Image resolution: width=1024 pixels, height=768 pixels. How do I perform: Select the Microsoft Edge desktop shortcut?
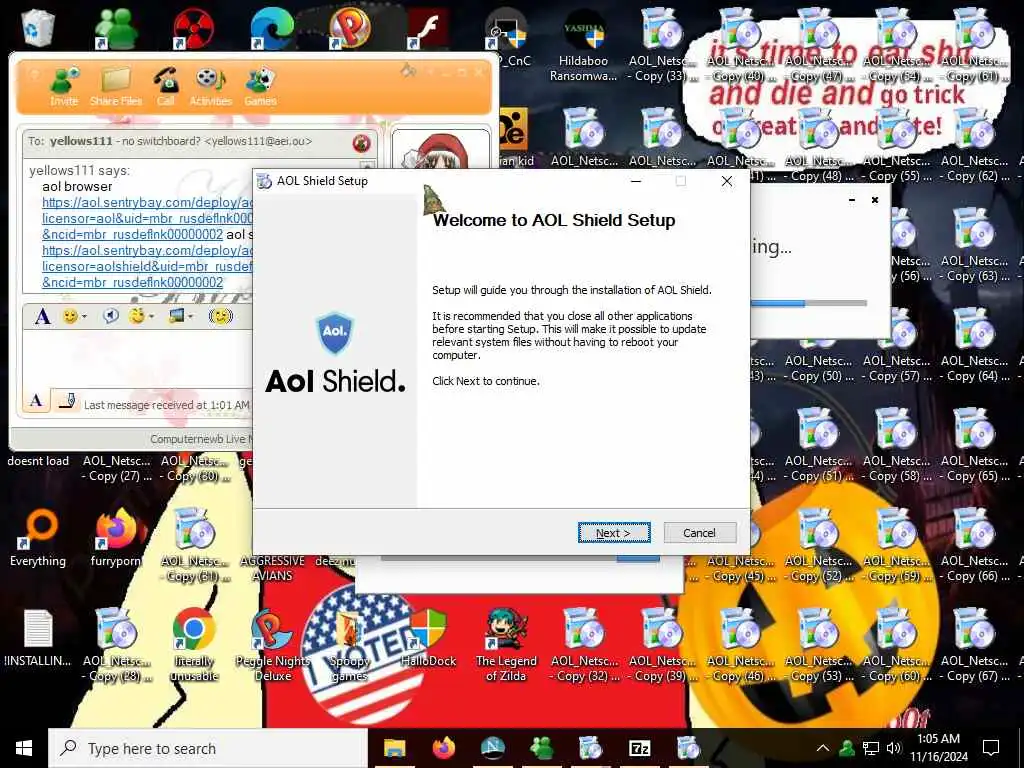(272, 29)
